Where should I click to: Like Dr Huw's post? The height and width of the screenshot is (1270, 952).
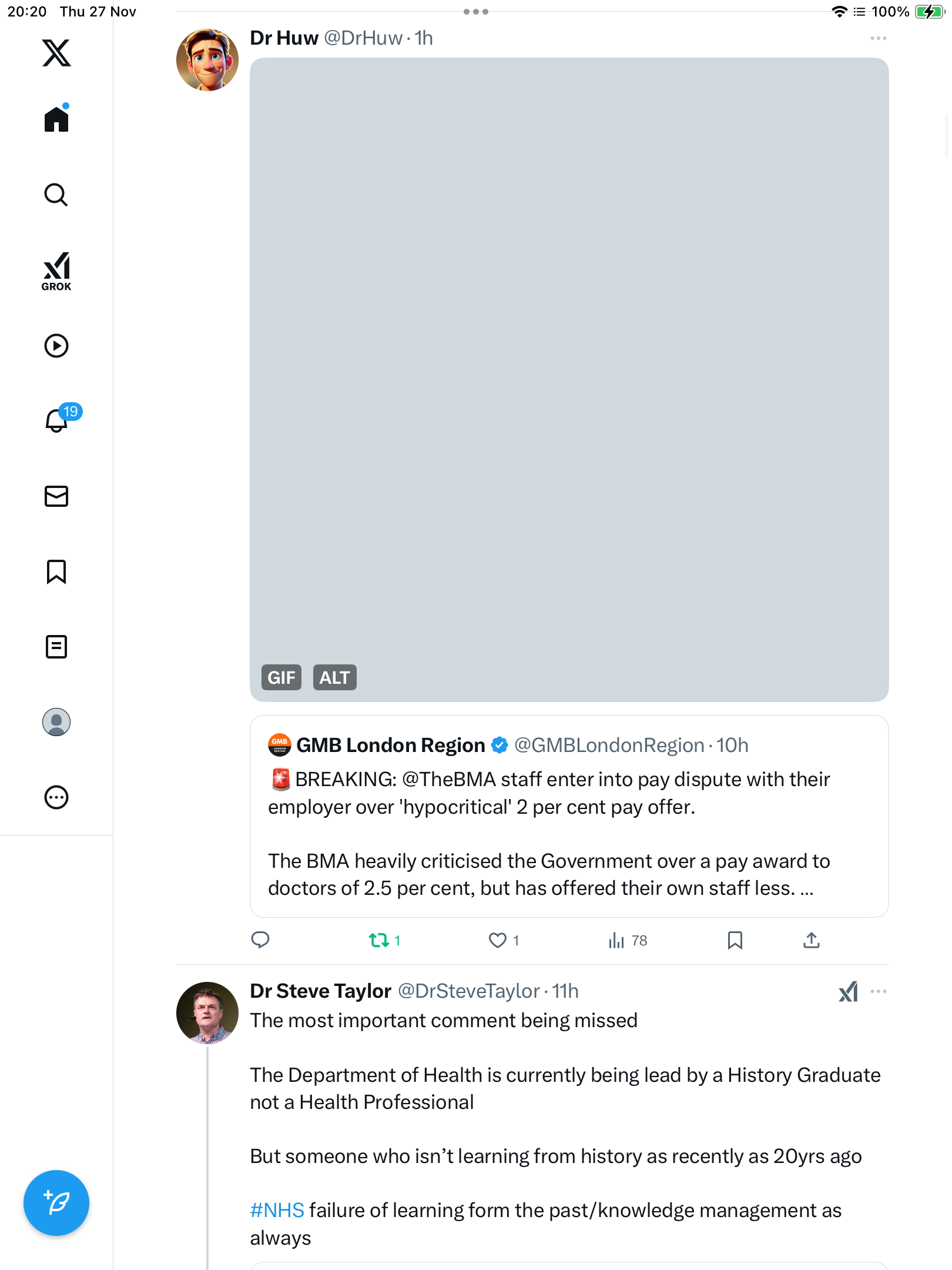click(498, 940)
